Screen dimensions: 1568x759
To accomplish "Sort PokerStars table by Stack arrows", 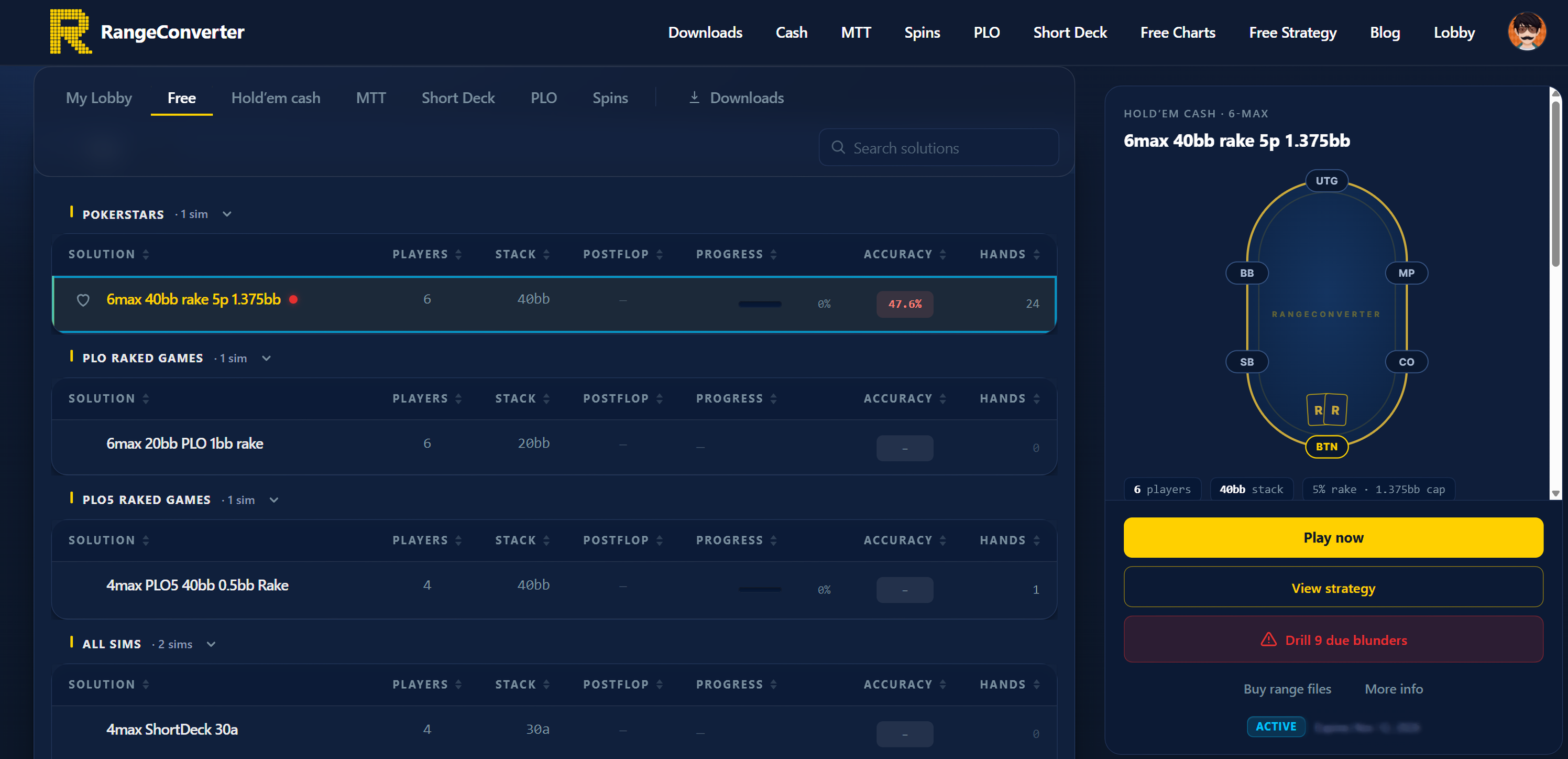I will coord(546,255).
